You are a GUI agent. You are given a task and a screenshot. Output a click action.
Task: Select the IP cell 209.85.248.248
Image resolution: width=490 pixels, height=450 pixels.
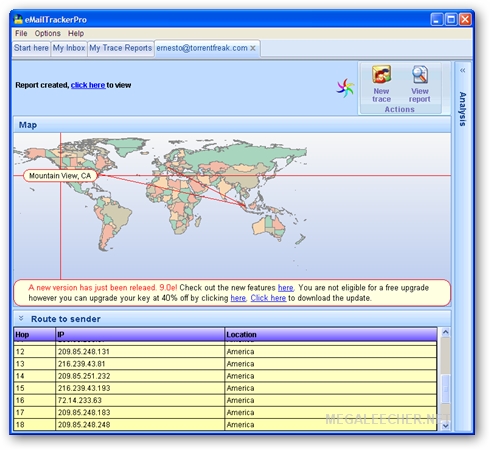pyautogui.click(x=140, y=425)
